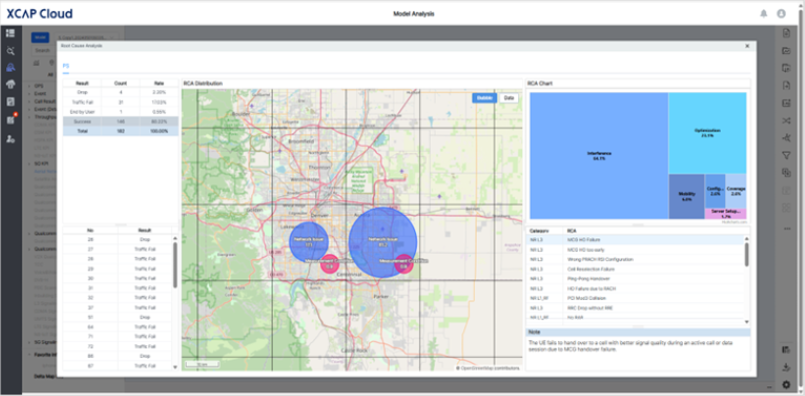Image resolution: width=805 pixels, height=396 pixels.
Task: Open the settings gear icon at bottom right
Action: (x=786, y=385)
